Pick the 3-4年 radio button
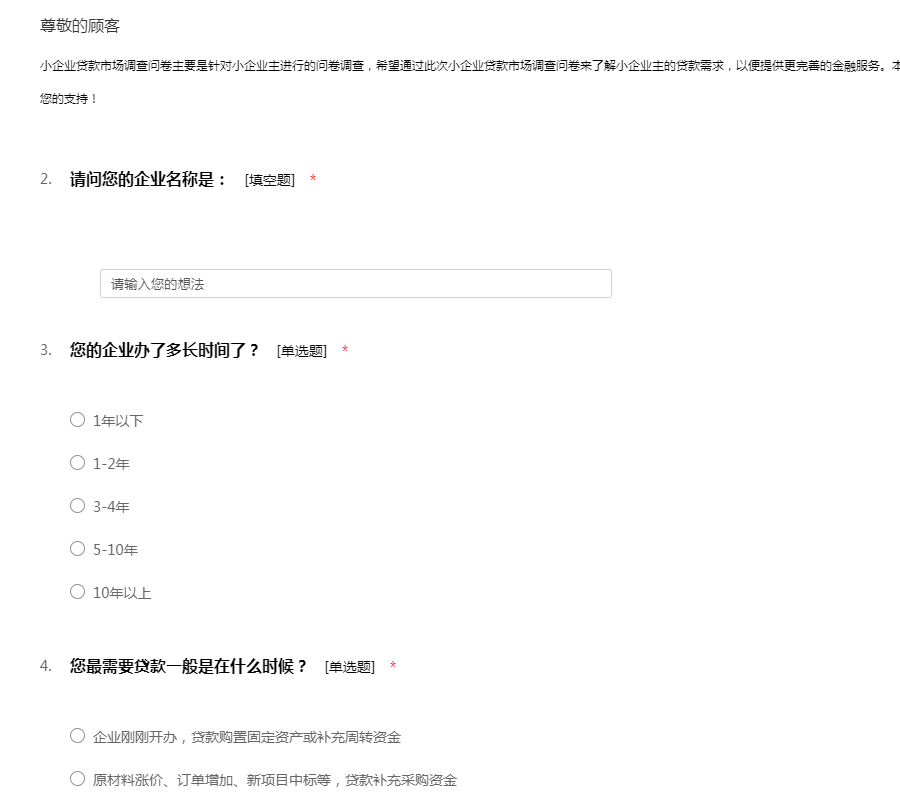 [x=77, y=506]
